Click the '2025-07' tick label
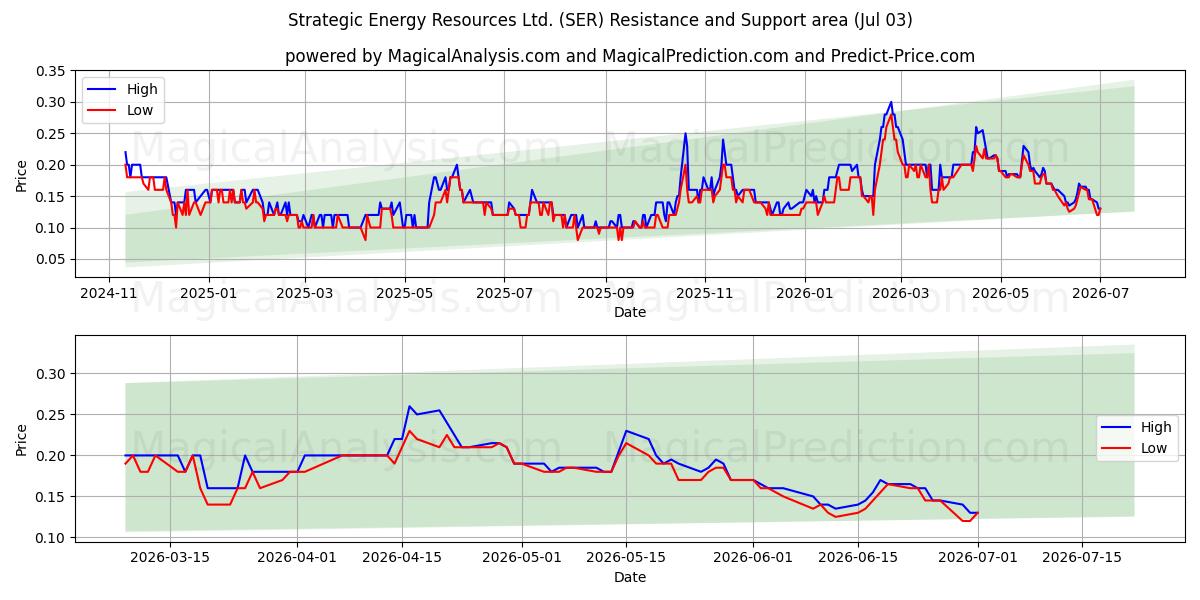Image resolution: width=1200 pixels, height=600 pixels. [503, 293]
